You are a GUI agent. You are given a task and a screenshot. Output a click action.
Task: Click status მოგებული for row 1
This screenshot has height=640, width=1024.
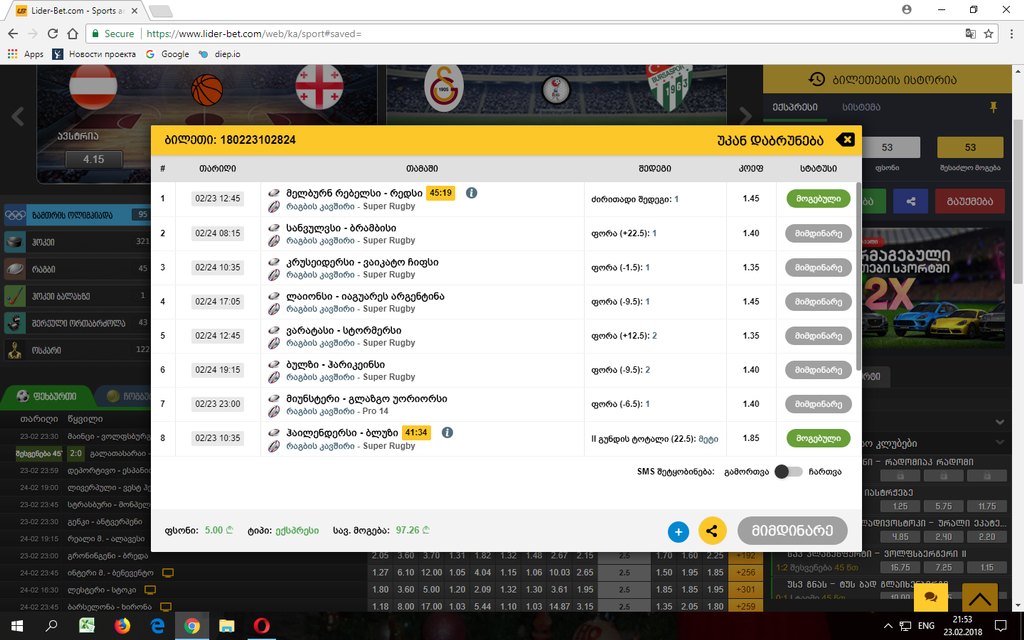(818, 199)
